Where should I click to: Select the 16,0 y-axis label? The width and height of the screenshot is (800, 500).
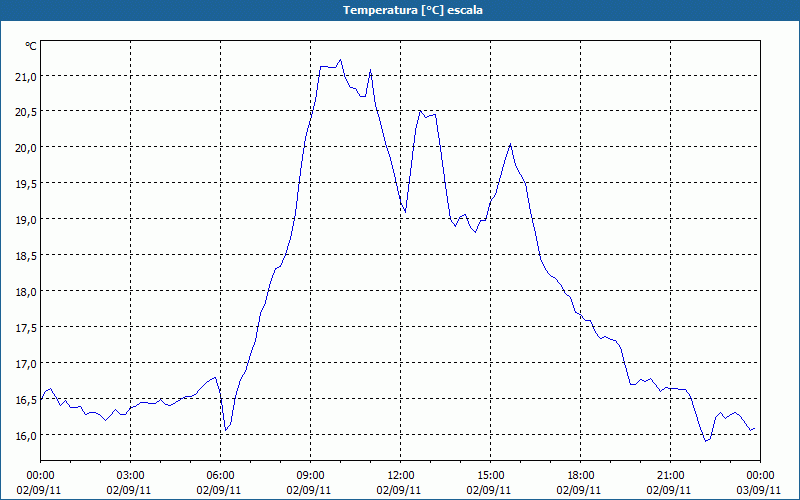pyautogui.click(x=26, y=436)
